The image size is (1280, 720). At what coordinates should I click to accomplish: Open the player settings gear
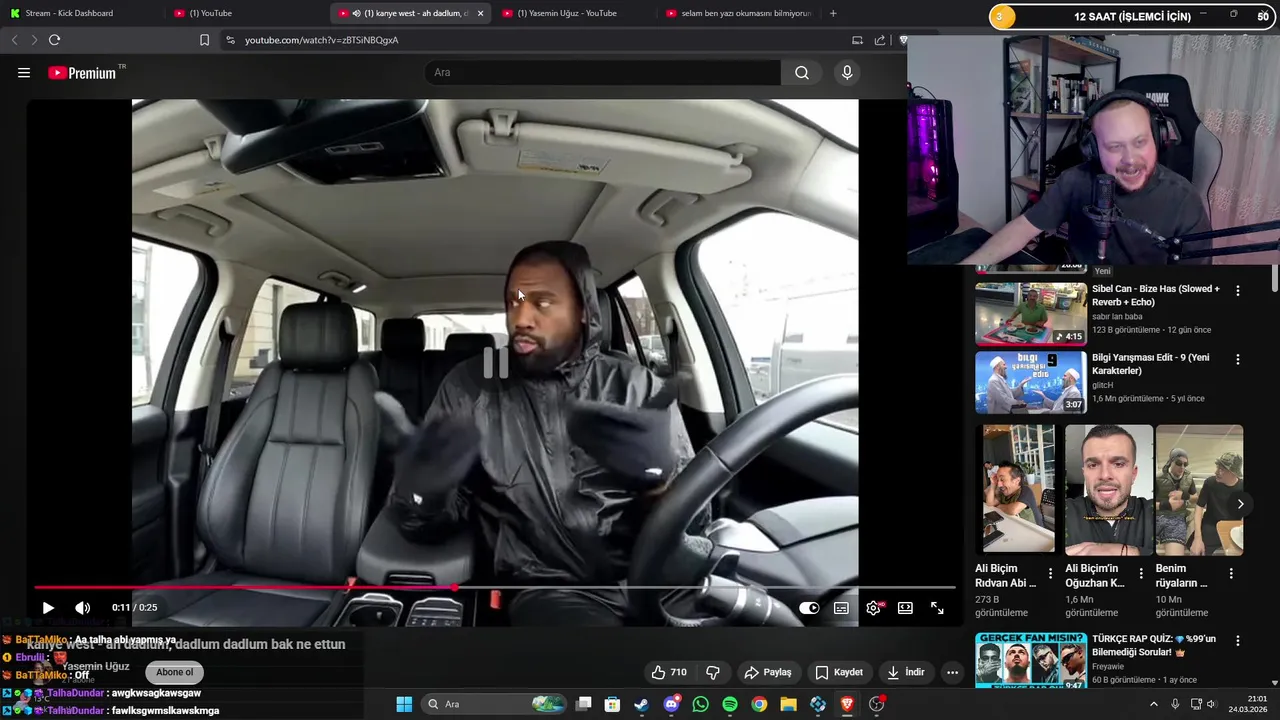pyautogui.click(x=874, y=608)
